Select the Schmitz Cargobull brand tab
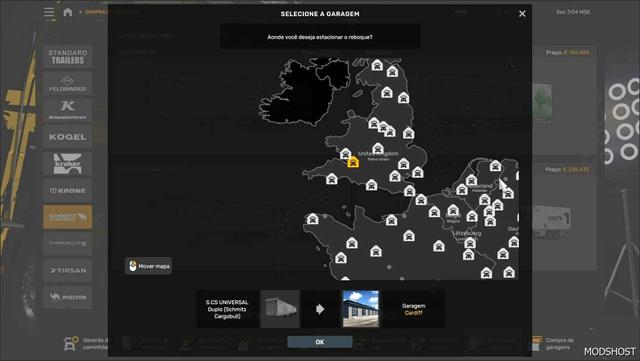Viewport: 640px width, 361px height. click(x=68, y=217)
